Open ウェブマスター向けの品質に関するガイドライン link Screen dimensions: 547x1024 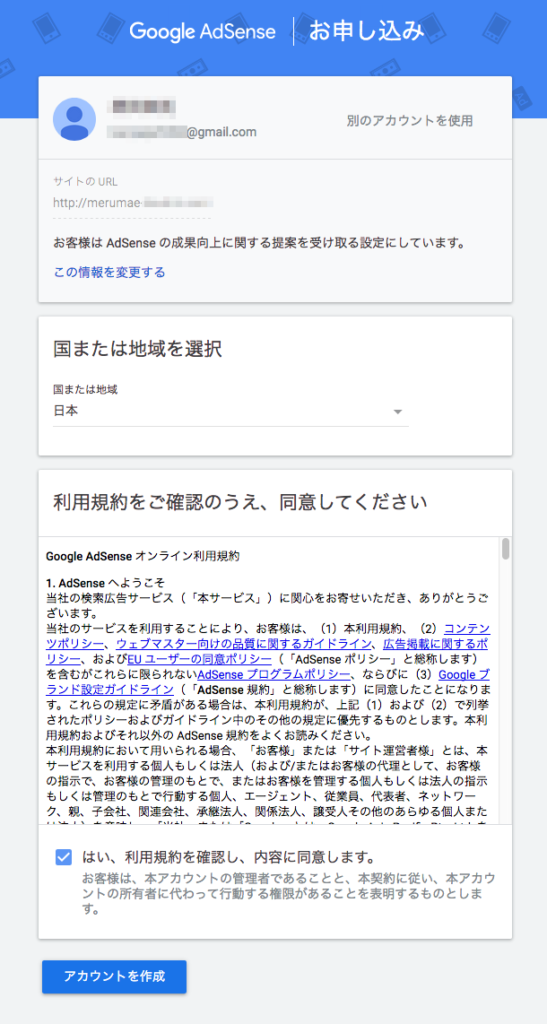point(244,643)
